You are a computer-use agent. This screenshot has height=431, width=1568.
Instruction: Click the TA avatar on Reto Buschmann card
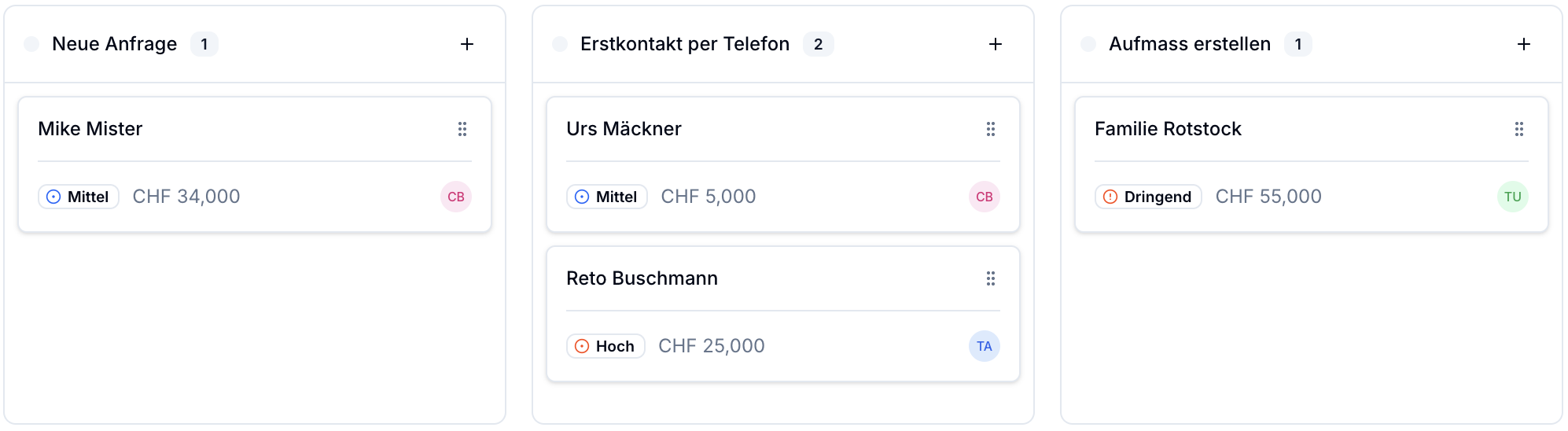click(x=985, y=346)
